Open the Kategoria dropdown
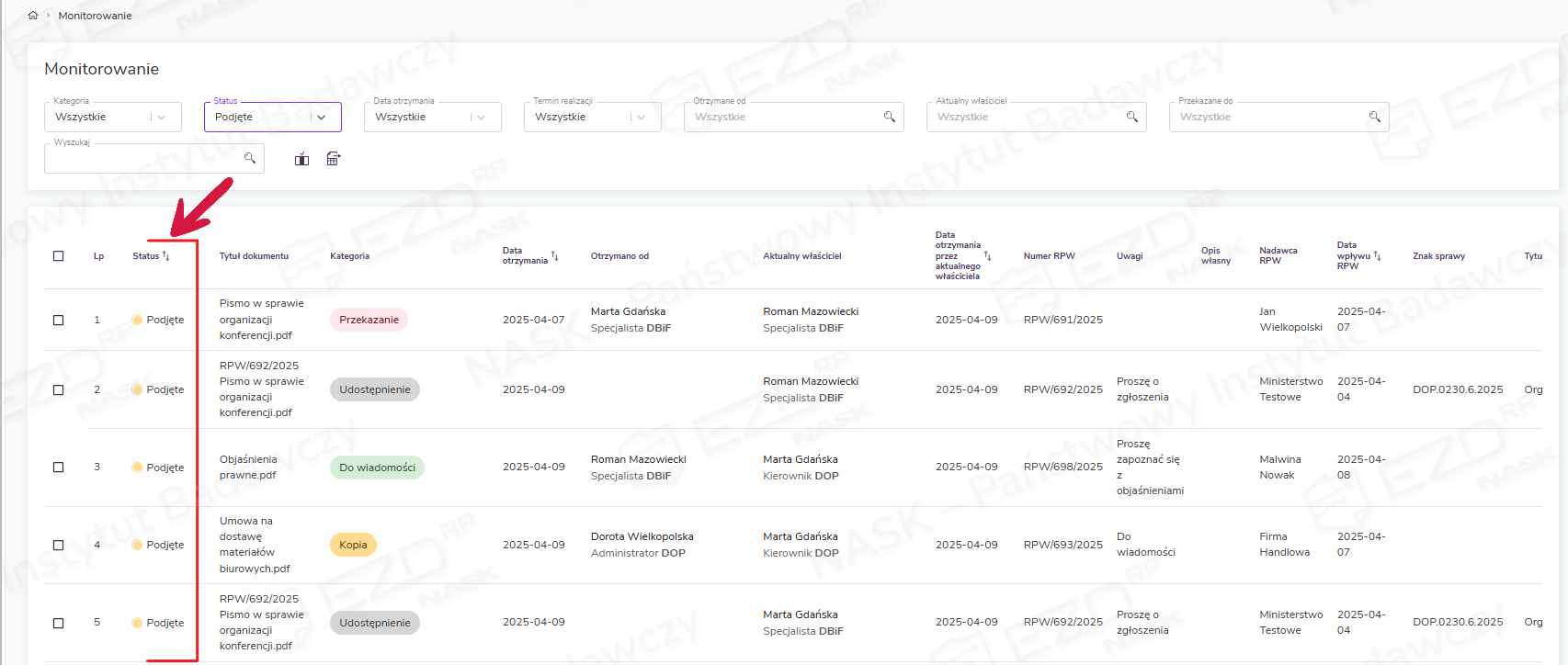Screen dimensions: 1568x665 pyautogui.click(x=162, y=118)
